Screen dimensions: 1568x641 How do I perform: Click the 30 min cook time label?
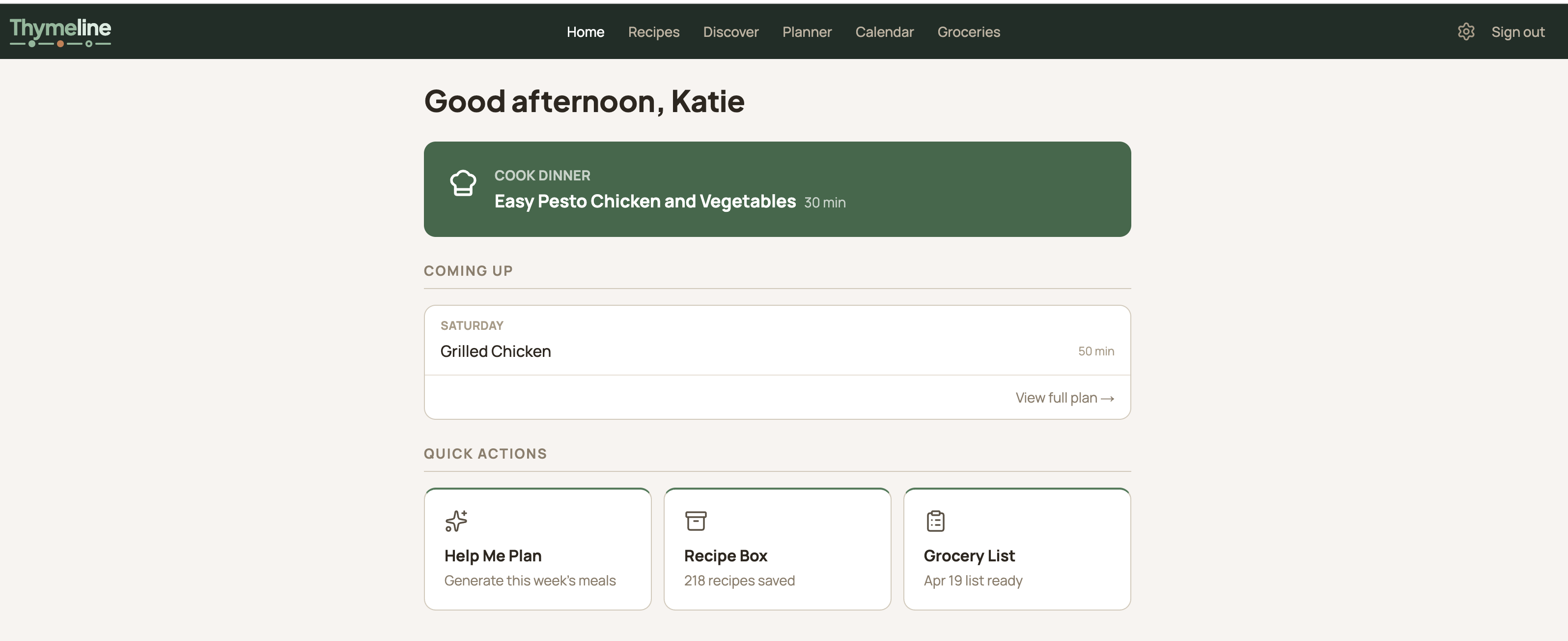(x=825, y=203)
